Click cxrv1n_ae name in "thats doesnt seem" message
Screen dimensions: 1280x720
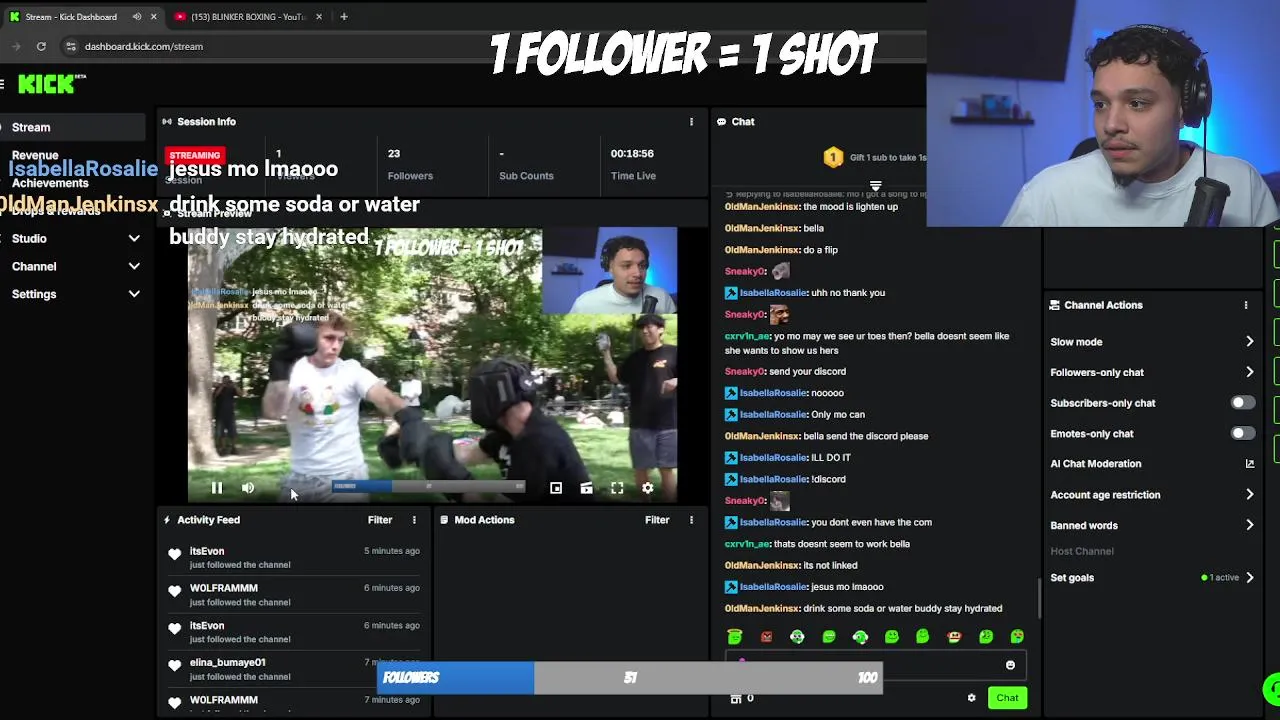[x=747, y=544]
